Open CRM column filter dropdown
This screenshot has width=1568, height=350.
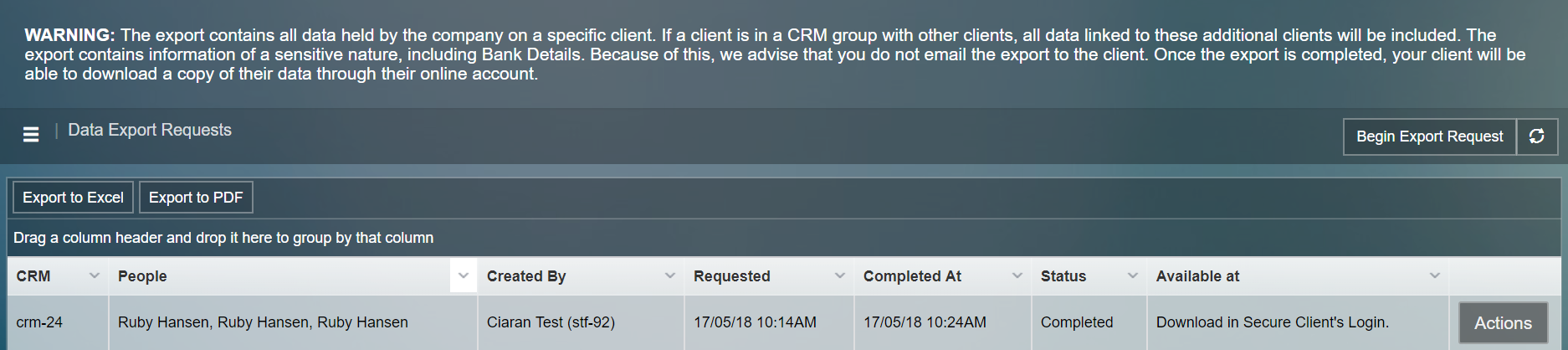point(95,275)
